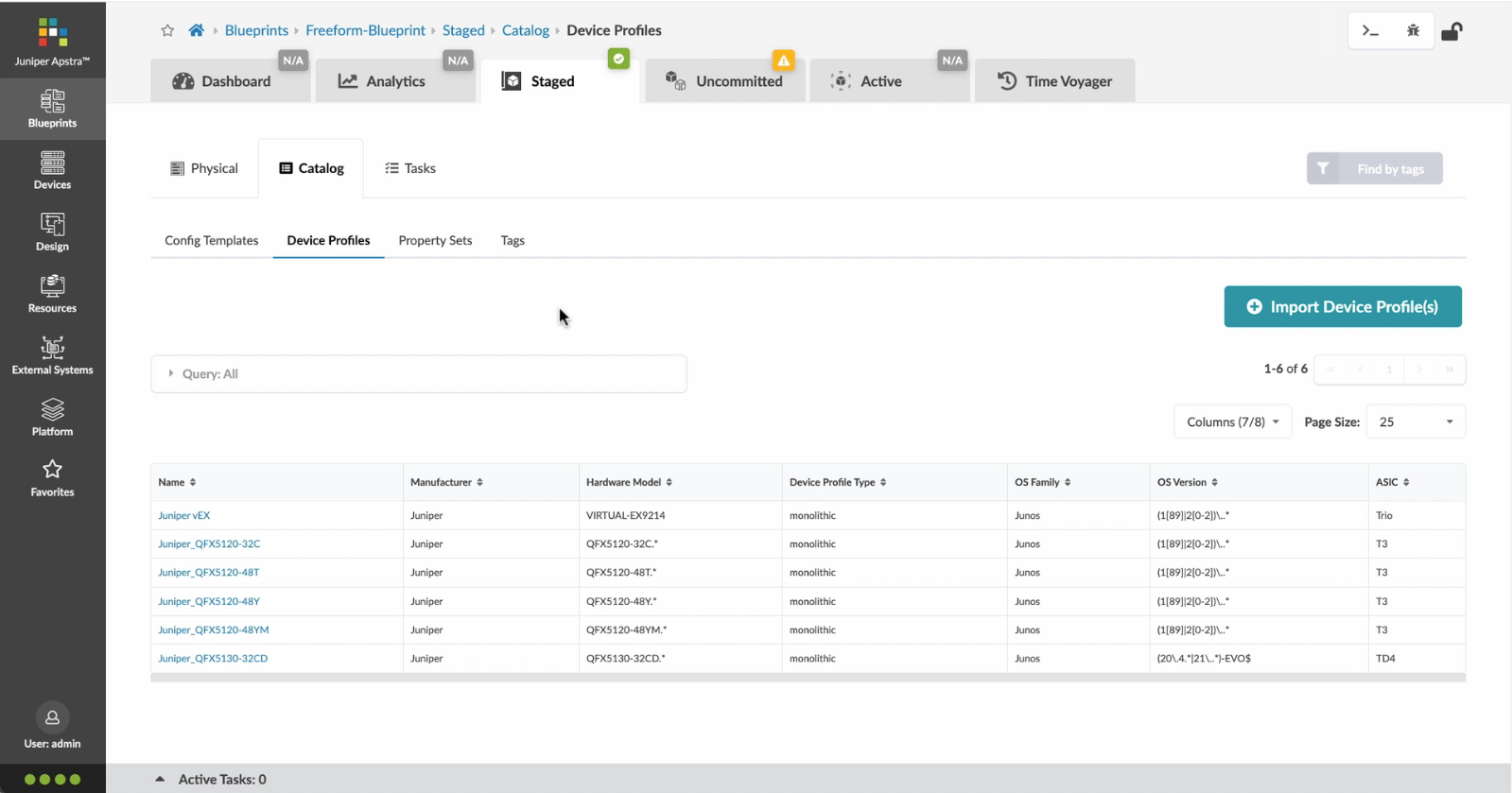Viewport: 1512px width, 793px height.
Task: Open Favorites in the sidebar
Action: coord(53,477)
